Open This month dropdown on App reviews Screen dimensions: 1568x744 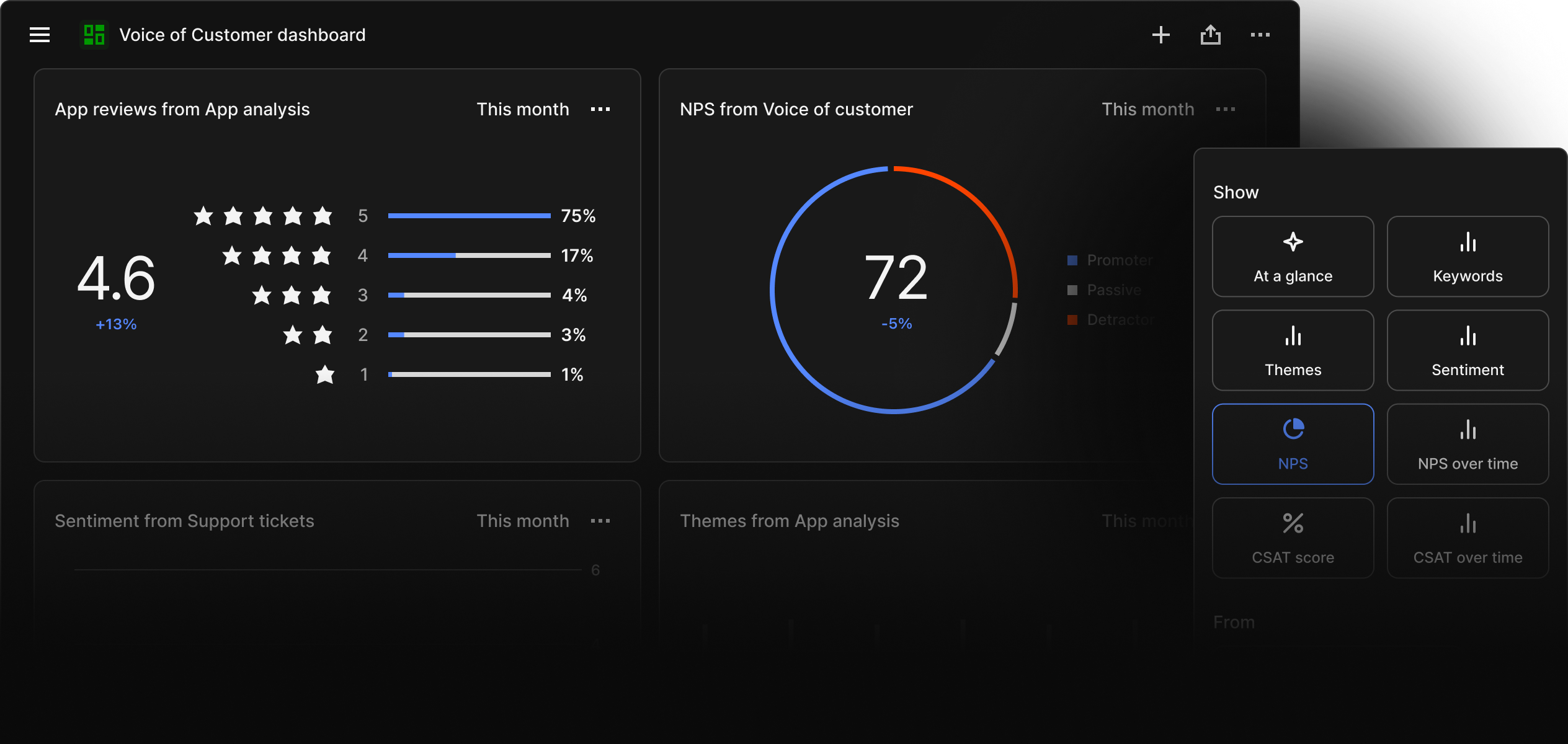pos(522,109)
